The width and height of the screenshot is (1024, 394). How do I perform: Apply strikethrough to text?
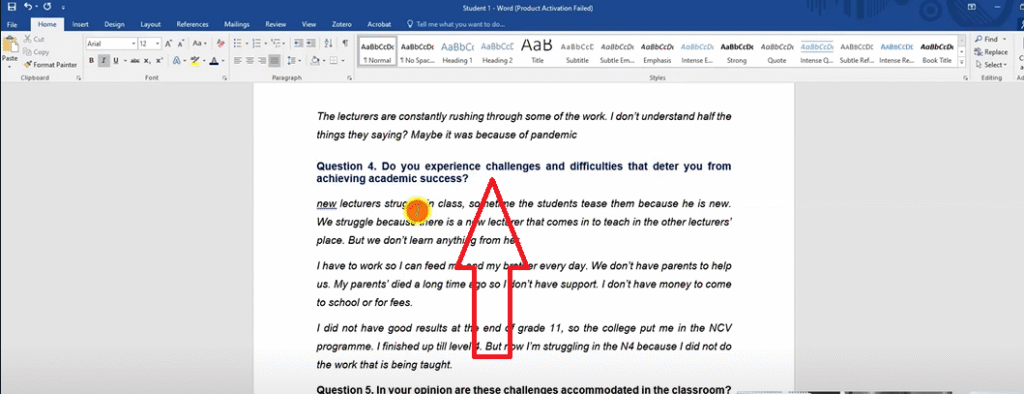135,61
